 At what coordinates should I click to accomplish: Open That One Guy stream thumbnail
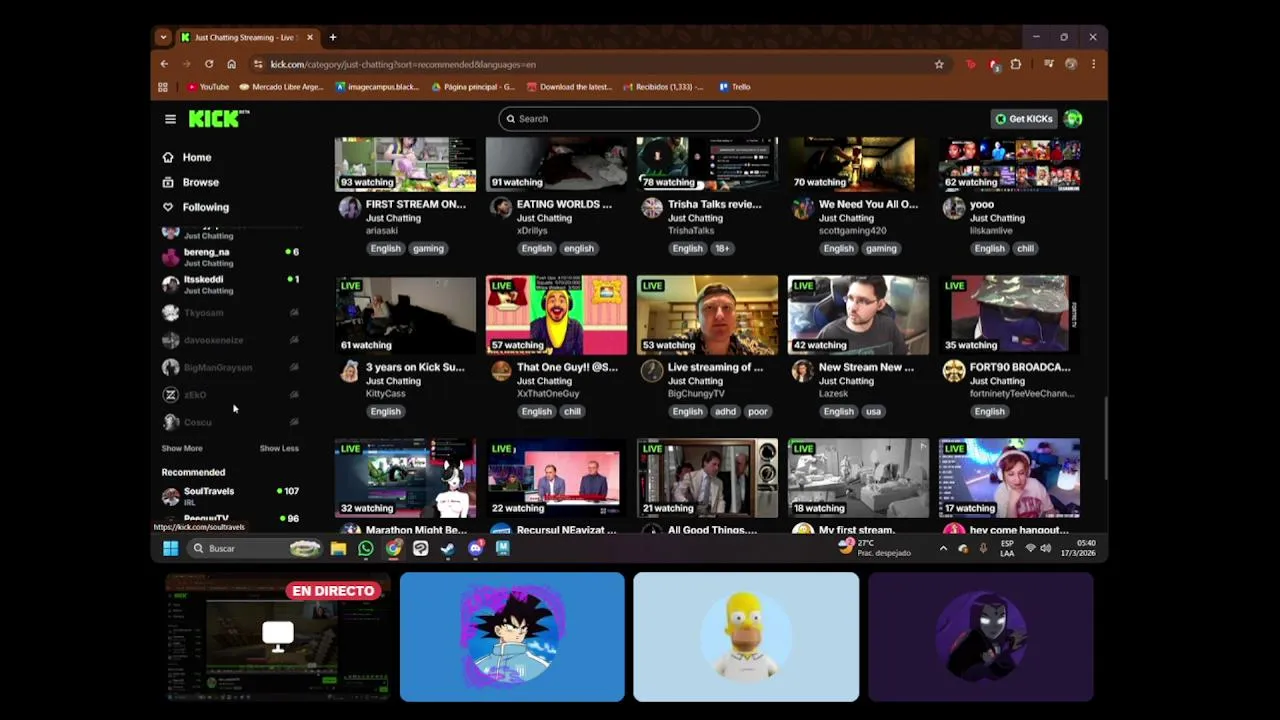pos(556,315)
